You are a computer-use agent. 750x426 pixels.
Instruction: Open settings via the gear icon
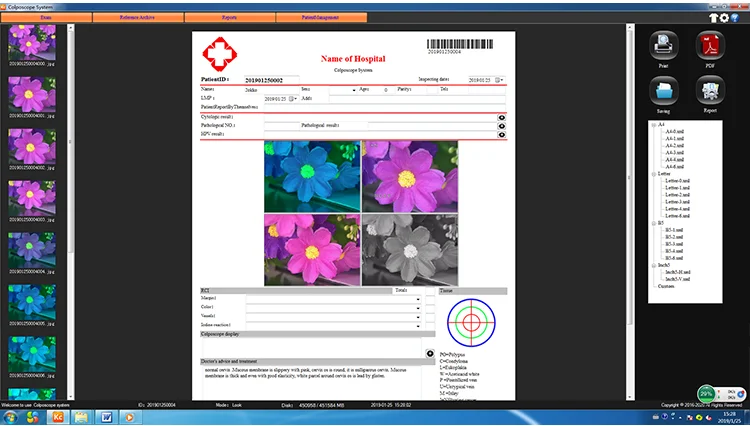click(x=723, y=18)
